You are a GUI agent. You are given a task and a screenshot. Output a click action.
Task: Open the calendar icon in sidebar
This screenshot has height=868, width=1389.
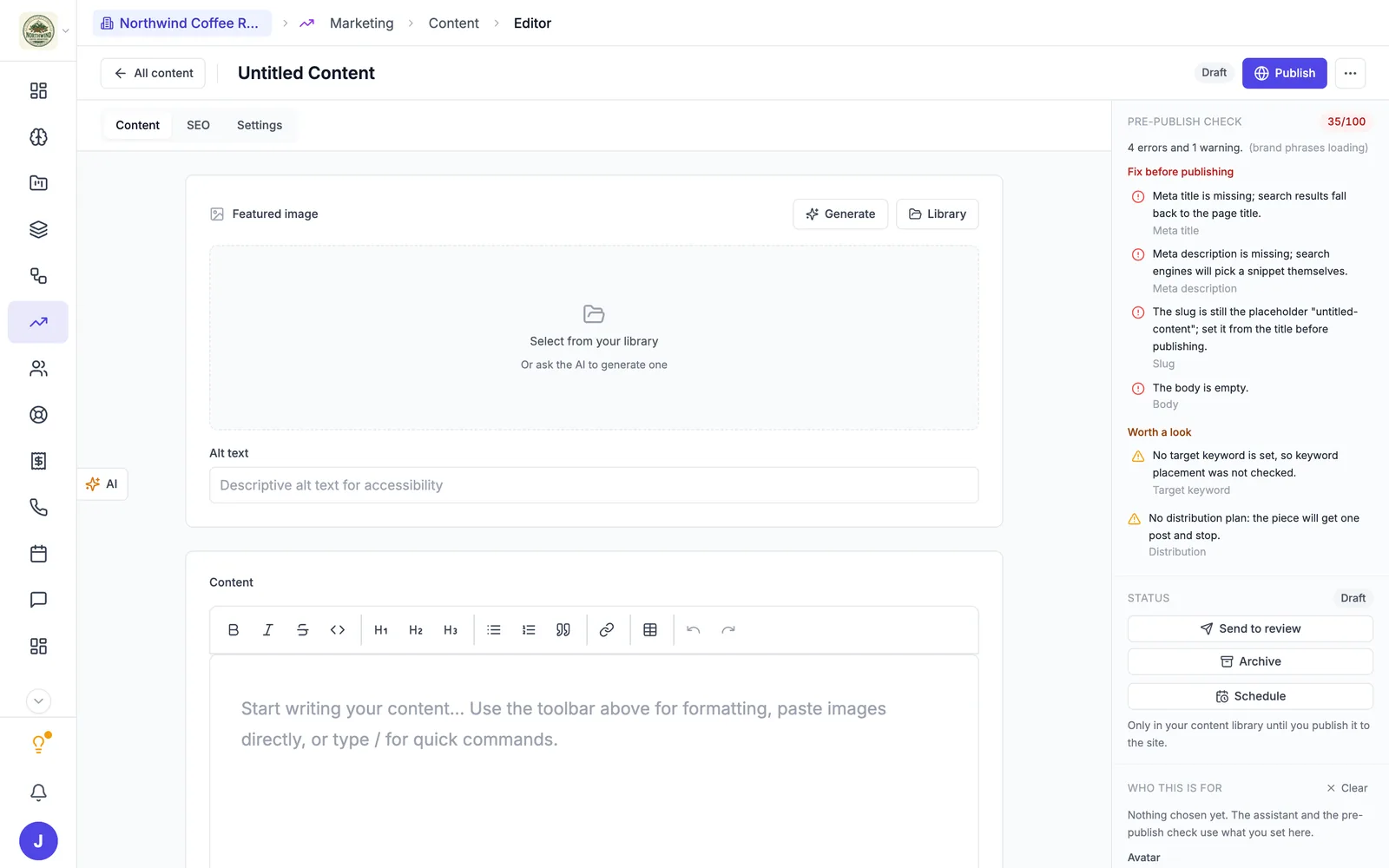pyautogui.click(x=38, y=554)
